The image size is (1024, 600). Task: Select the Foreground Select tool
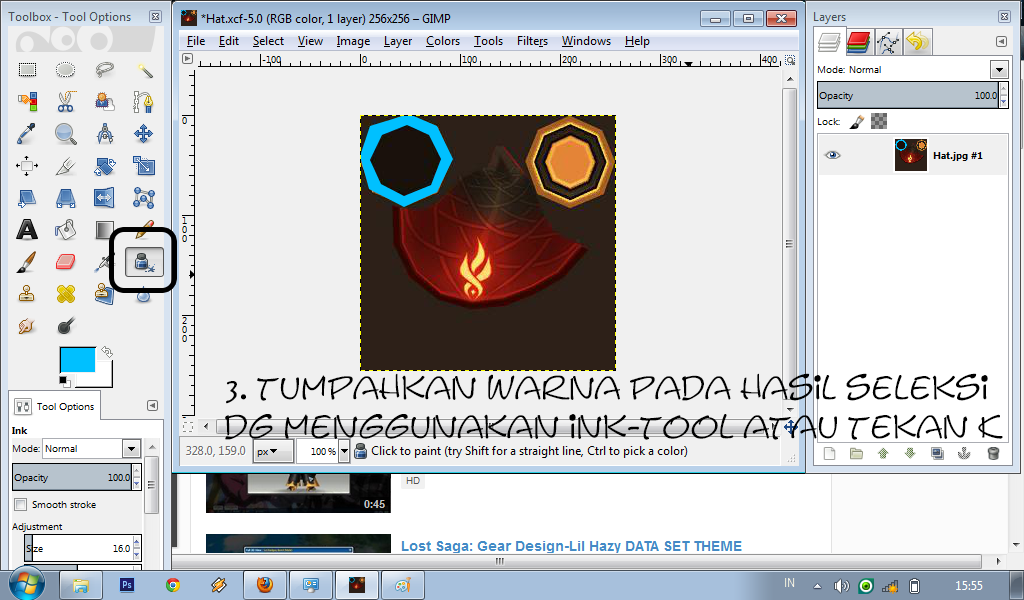104,102
